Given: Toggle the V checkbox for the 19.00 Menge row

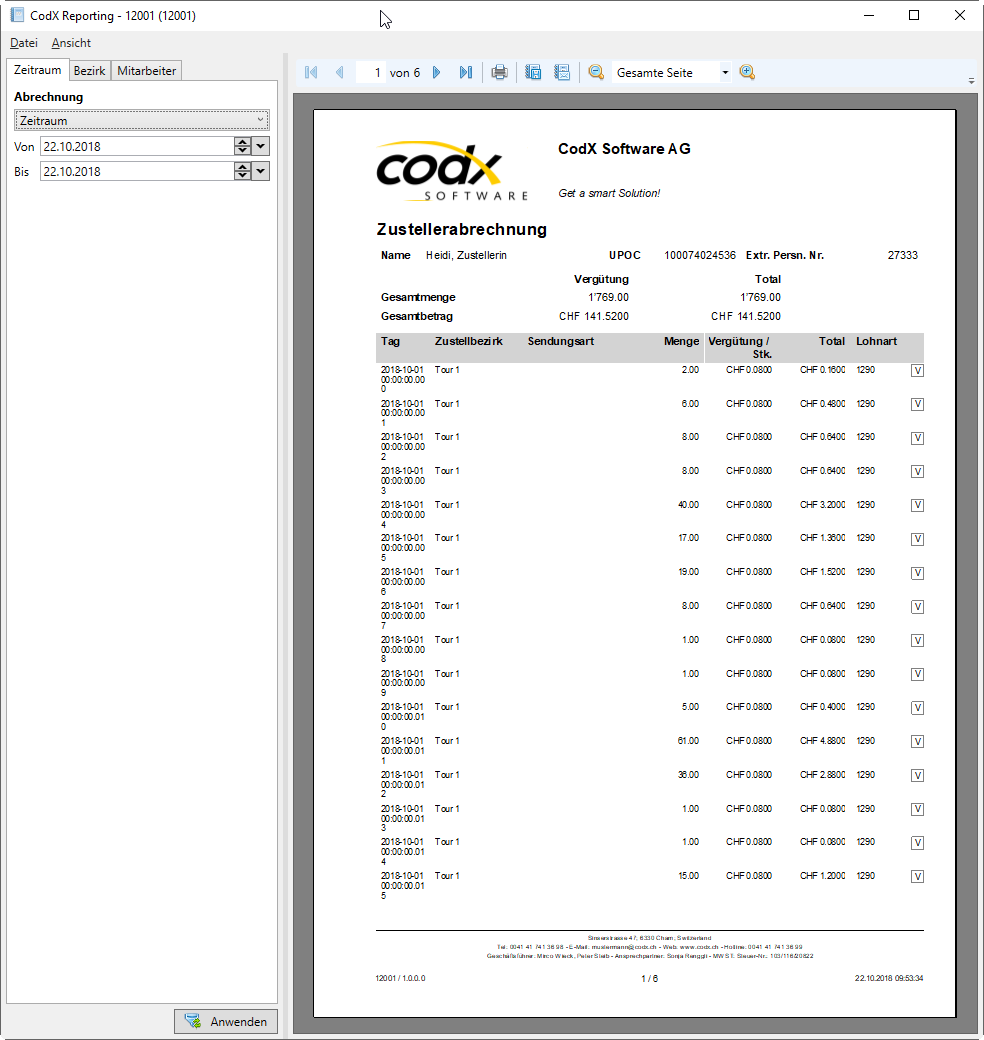Looking at the screenshot, I should pos(917,573).
